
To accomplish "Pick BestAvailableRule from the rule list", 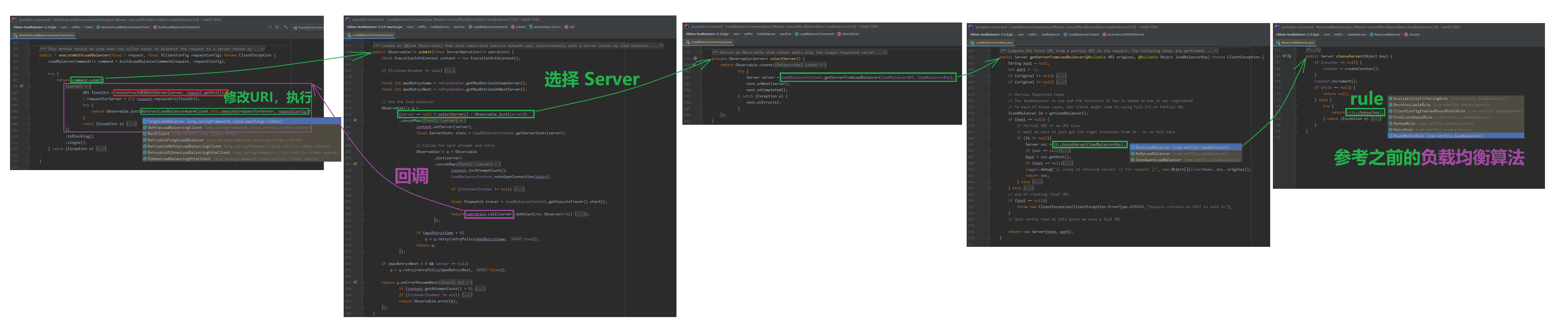I will tap(1455, 105).
